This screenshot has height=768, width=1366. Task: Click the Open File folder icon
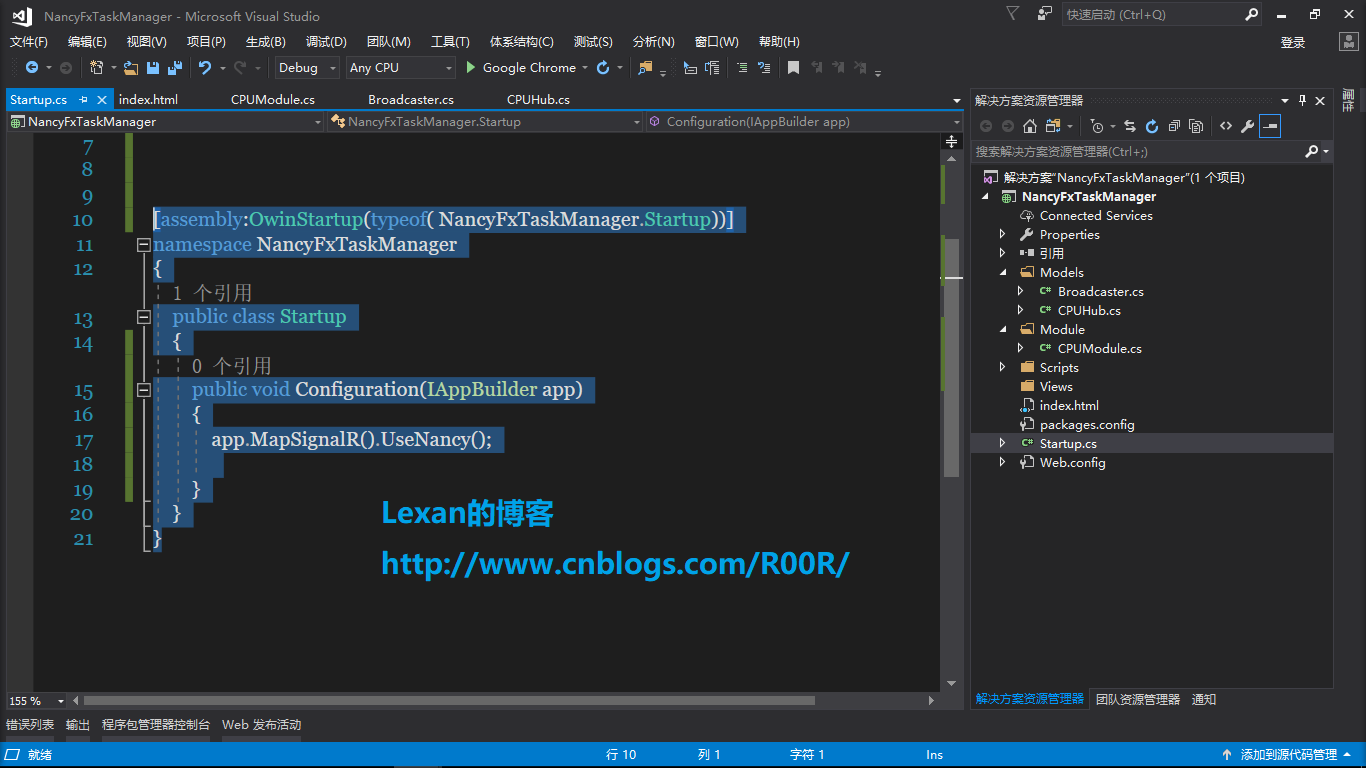coord(130,68)
